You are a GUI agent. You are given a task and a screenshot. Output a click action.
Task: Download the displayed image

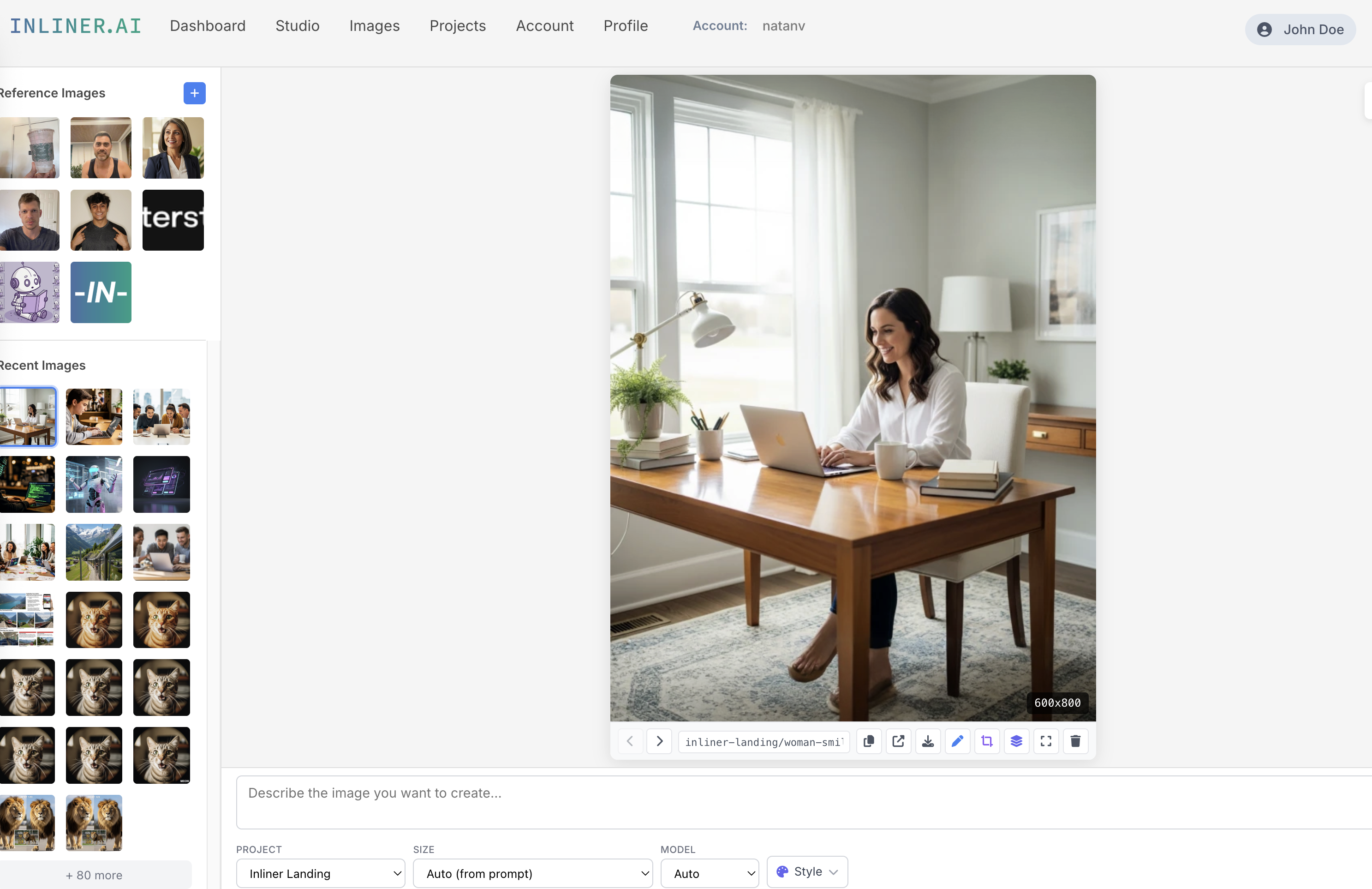[x=928, y=741]
